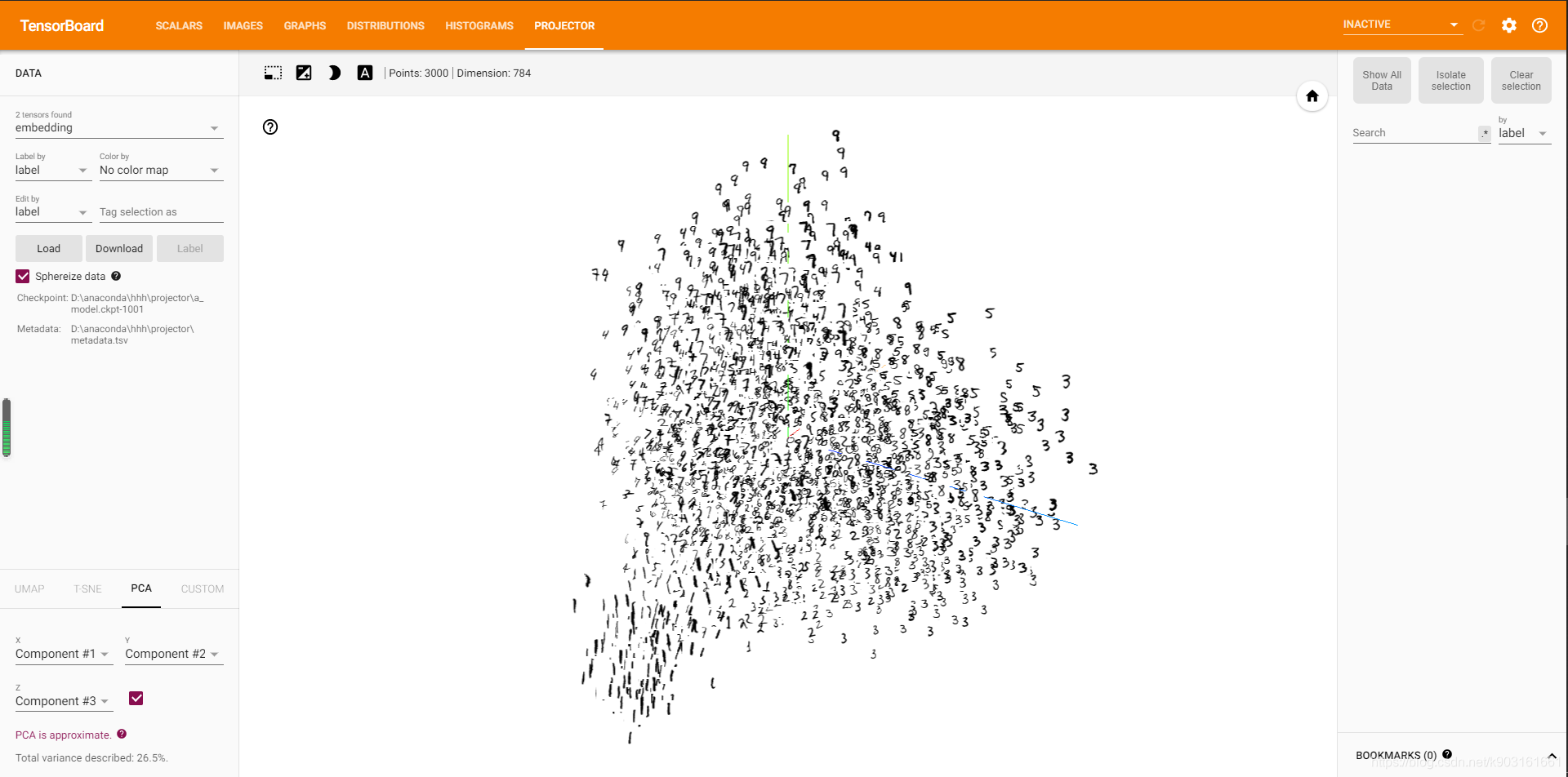Image resolution: width=1568 pixels, height=777 pixels.
Task: Toggle regex search option button
Action: pos(1485,133)
